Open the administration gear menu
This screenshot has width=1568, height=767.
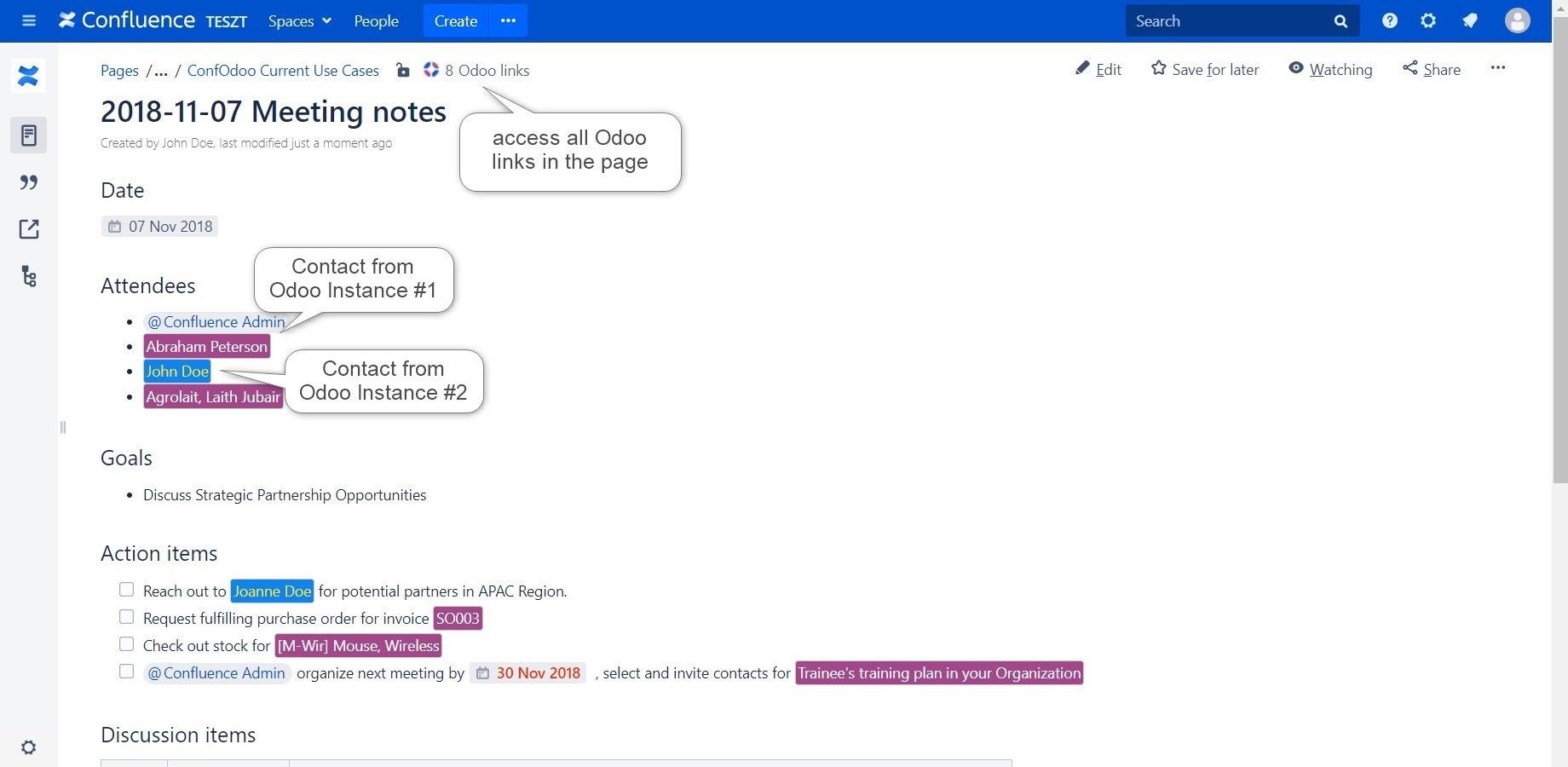tap(1429, 20)
